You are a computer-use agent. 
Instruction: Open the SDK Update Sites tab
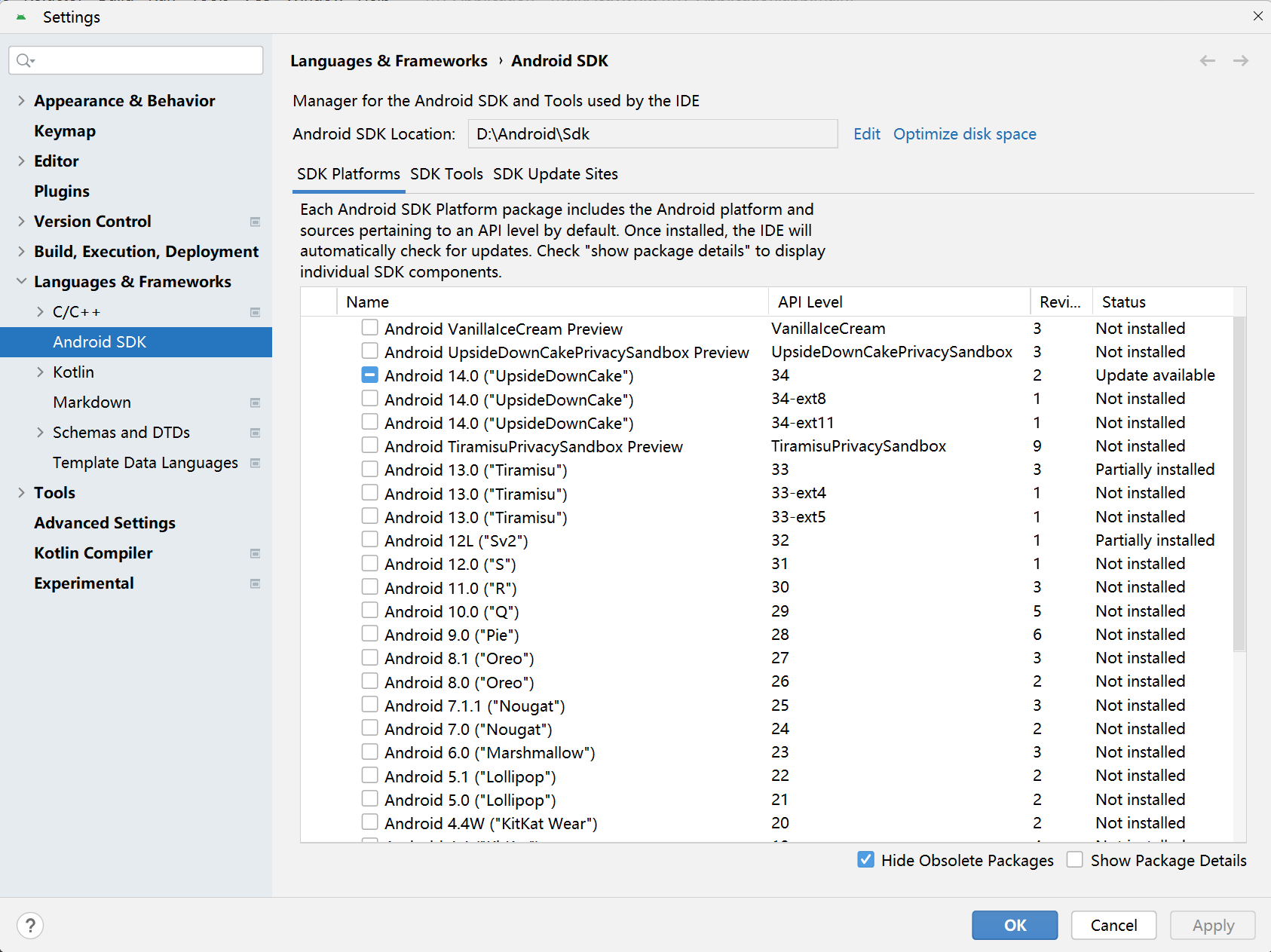(x=555, y=174)
